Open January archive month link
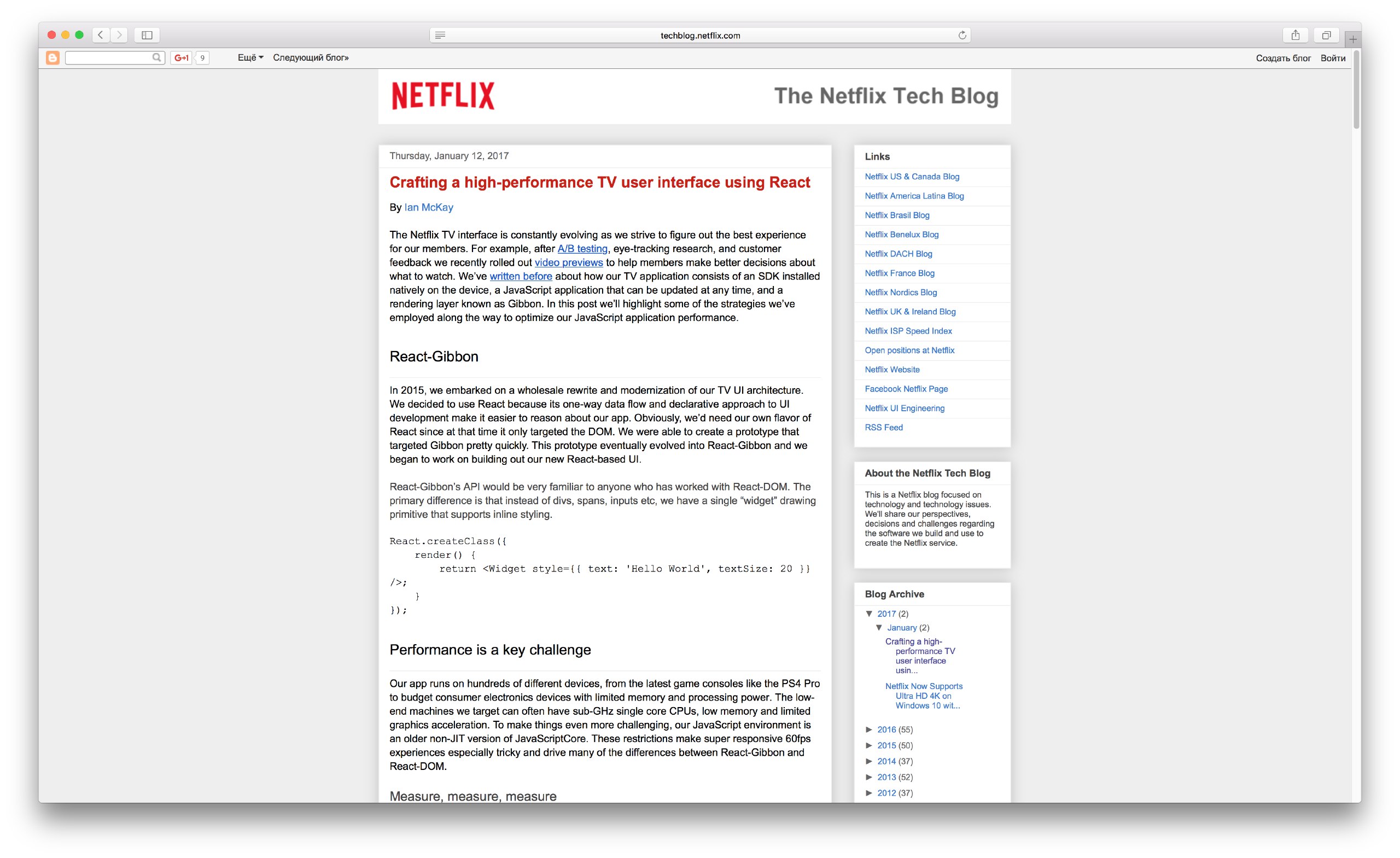Screen dimensions: 1400x858 902,628
